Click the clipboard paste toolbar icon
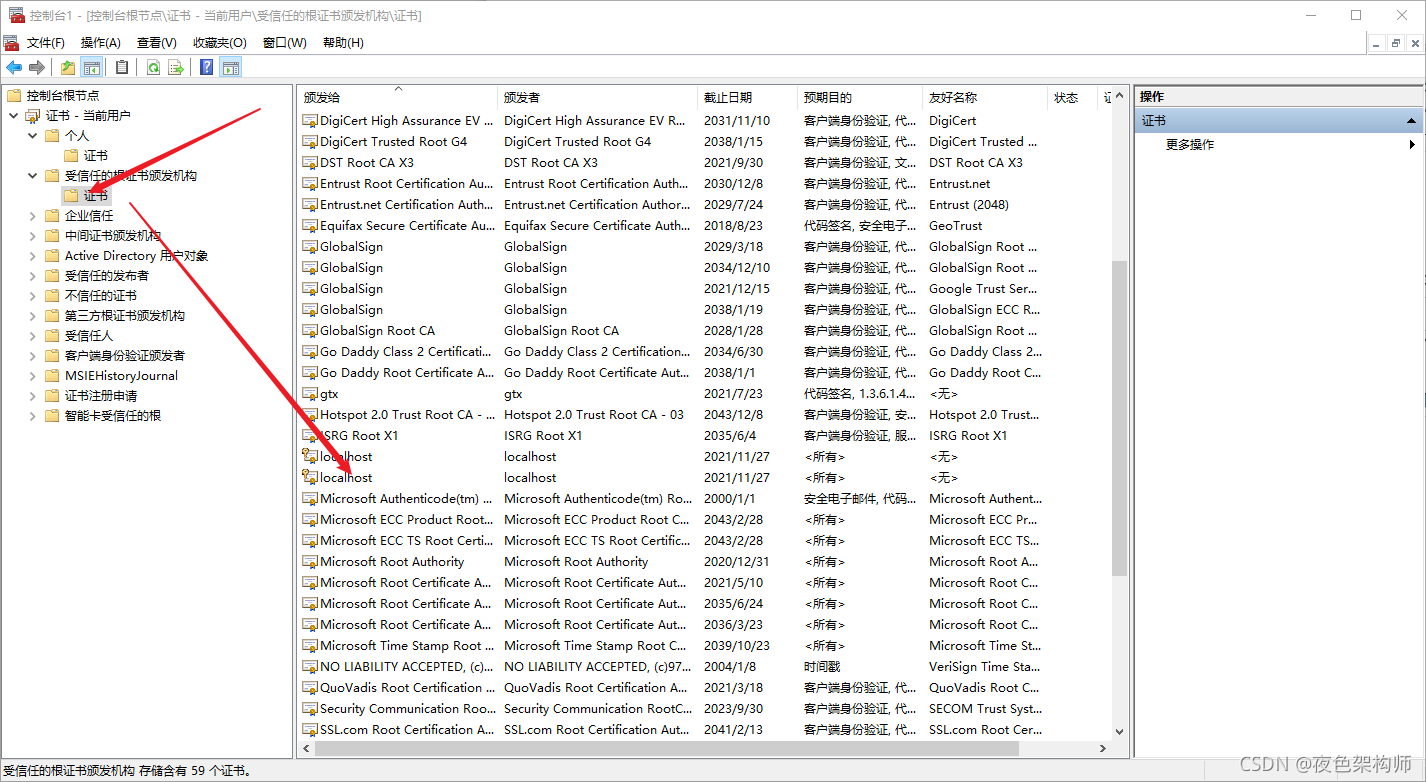Image resolution: width=1426 pixels, height=782 pixels. coord(122,67)
